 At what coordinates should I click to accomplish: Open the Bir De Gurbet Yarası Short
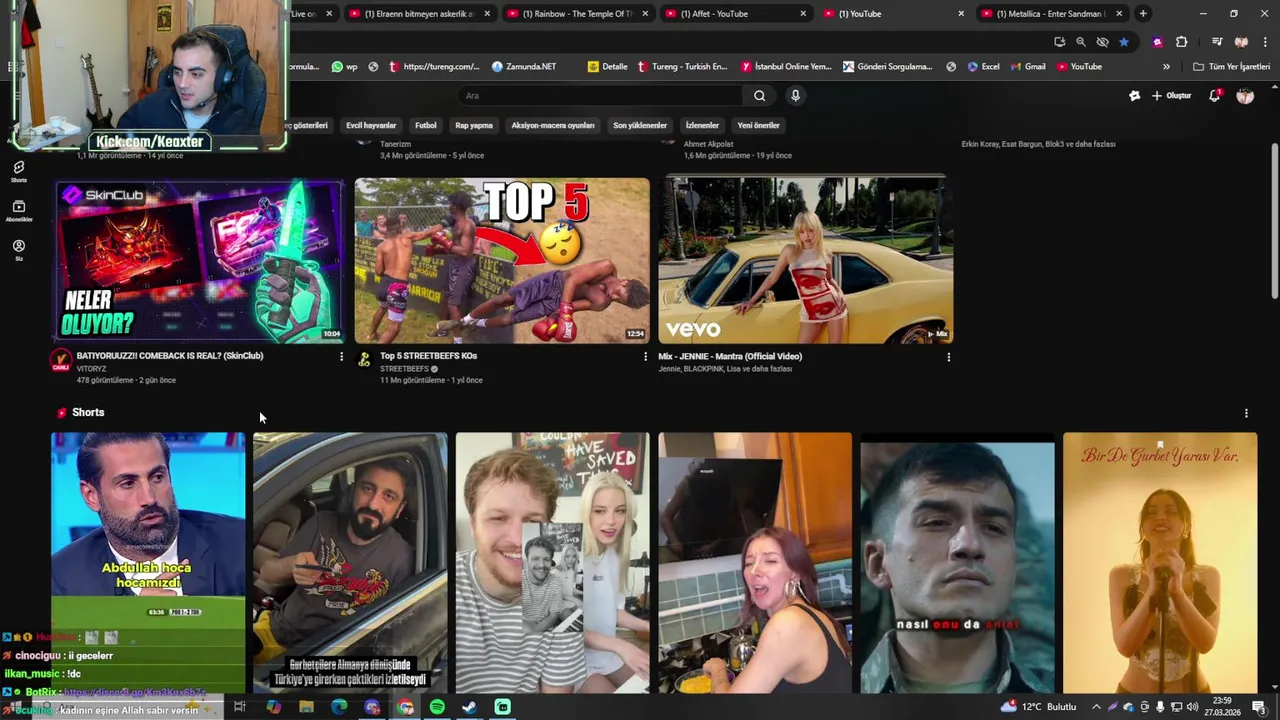[1160, 562]
